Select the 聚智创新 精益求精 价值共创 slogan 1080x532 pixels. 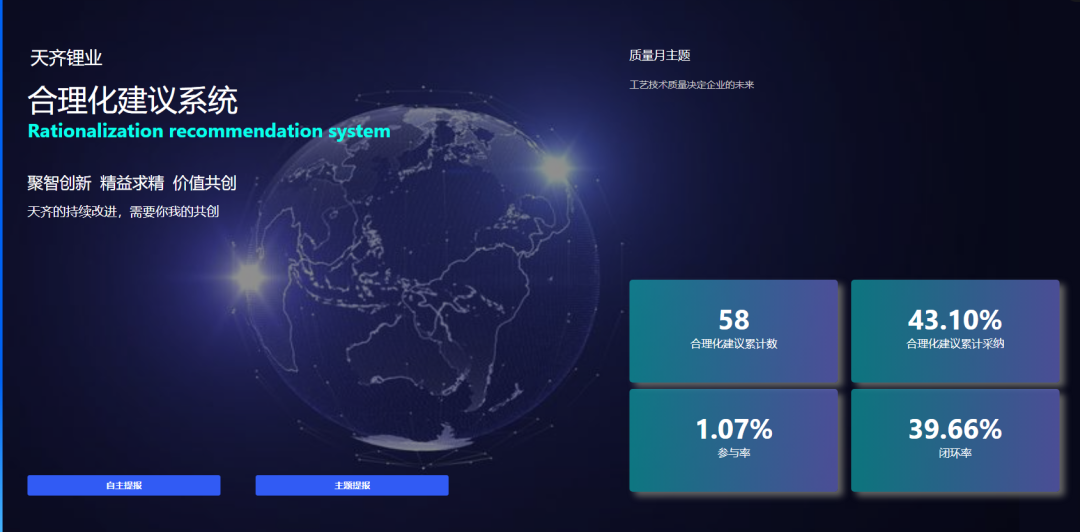pos(132,183)
